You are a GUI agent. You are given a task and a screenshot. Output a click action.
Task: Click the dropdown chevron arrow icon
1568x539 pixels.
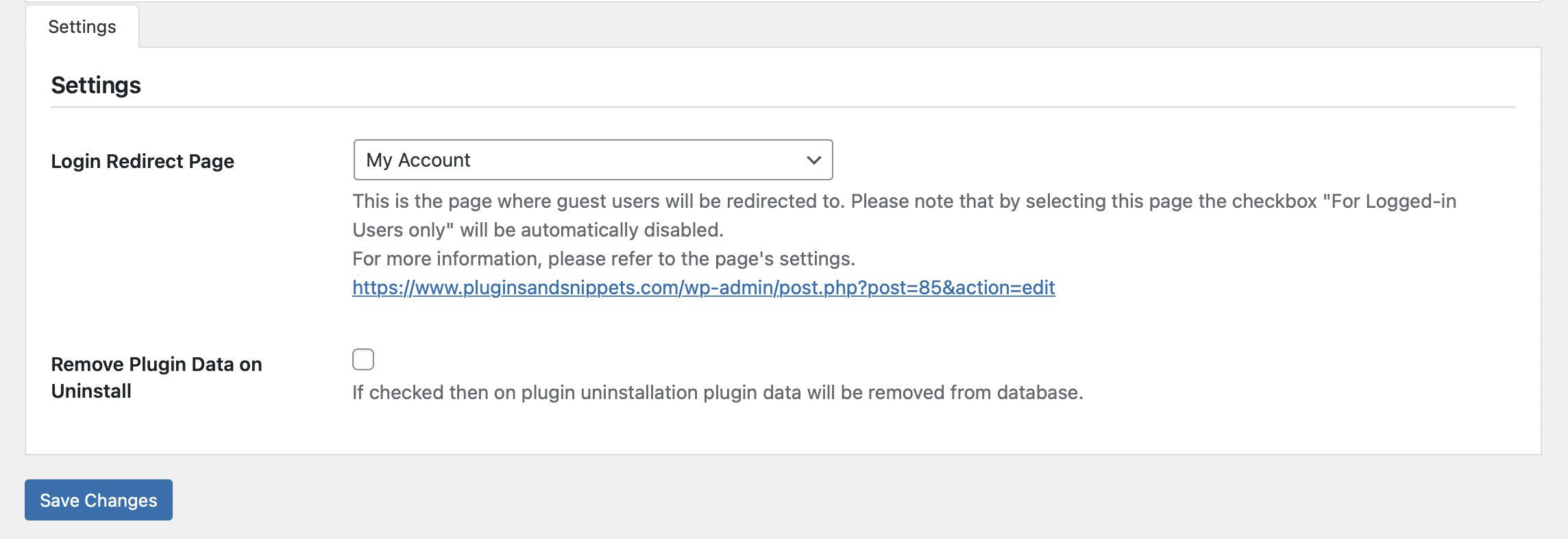pos(813,160)
